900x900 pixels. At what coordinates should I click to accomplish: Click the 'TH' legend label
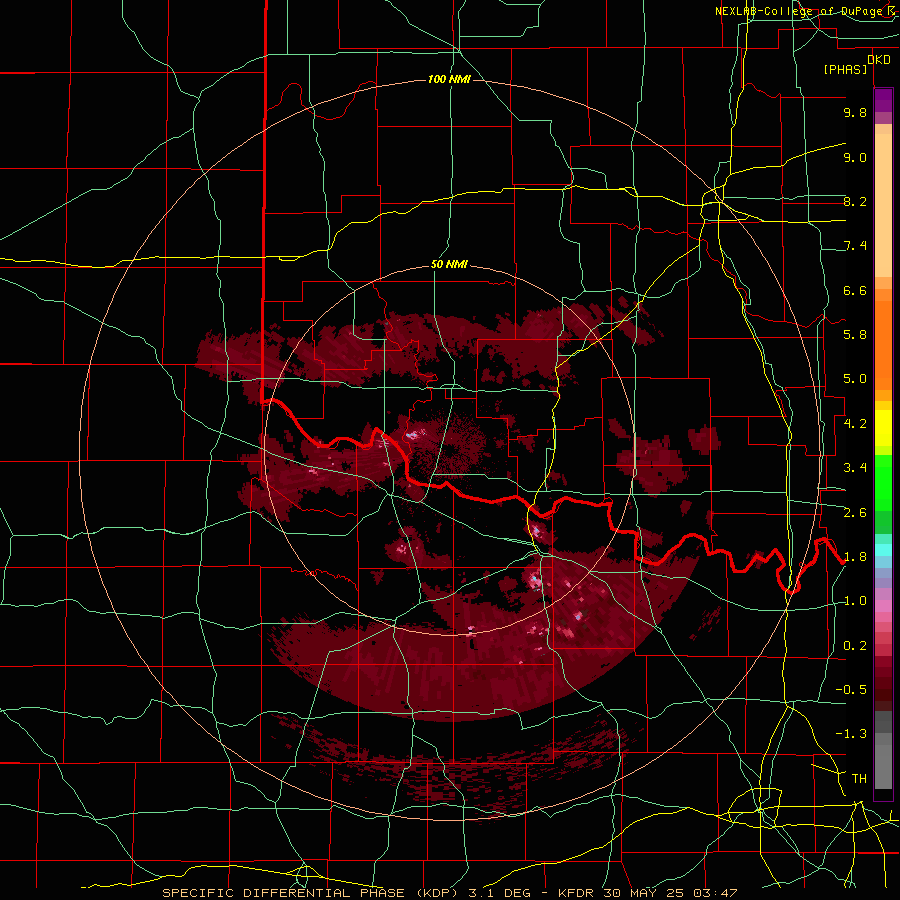(x=859, y=779)
